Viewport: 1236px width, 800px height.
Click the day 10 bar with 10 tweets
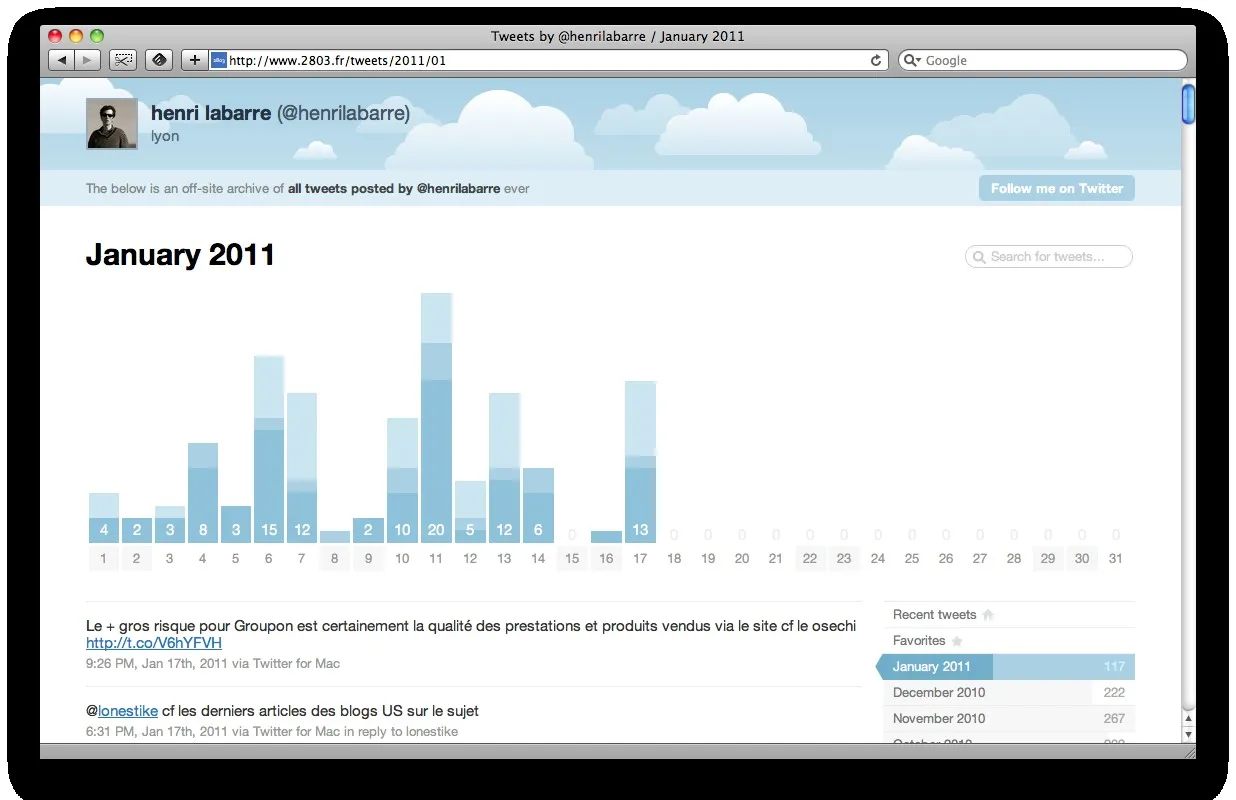[x=402, y=480]
